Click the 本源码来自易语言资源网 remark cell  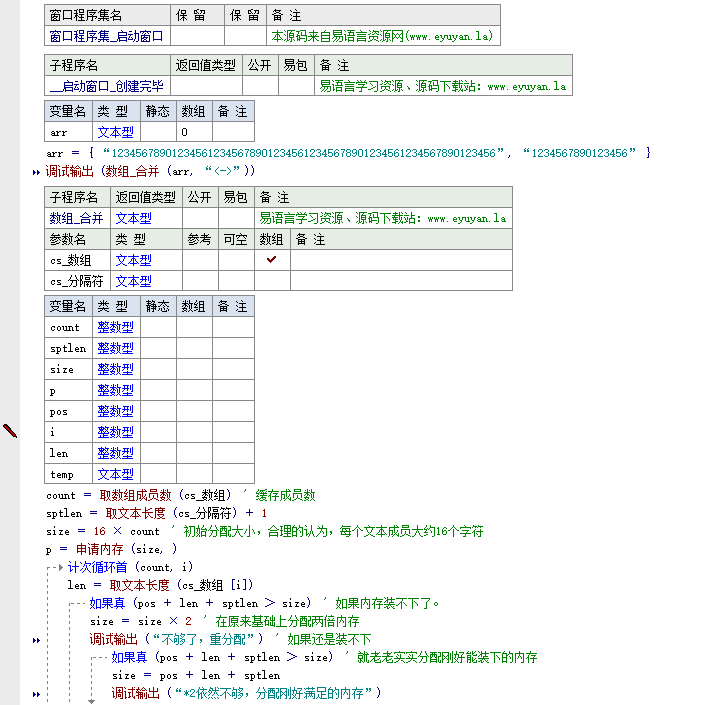[x=383, y=36]
